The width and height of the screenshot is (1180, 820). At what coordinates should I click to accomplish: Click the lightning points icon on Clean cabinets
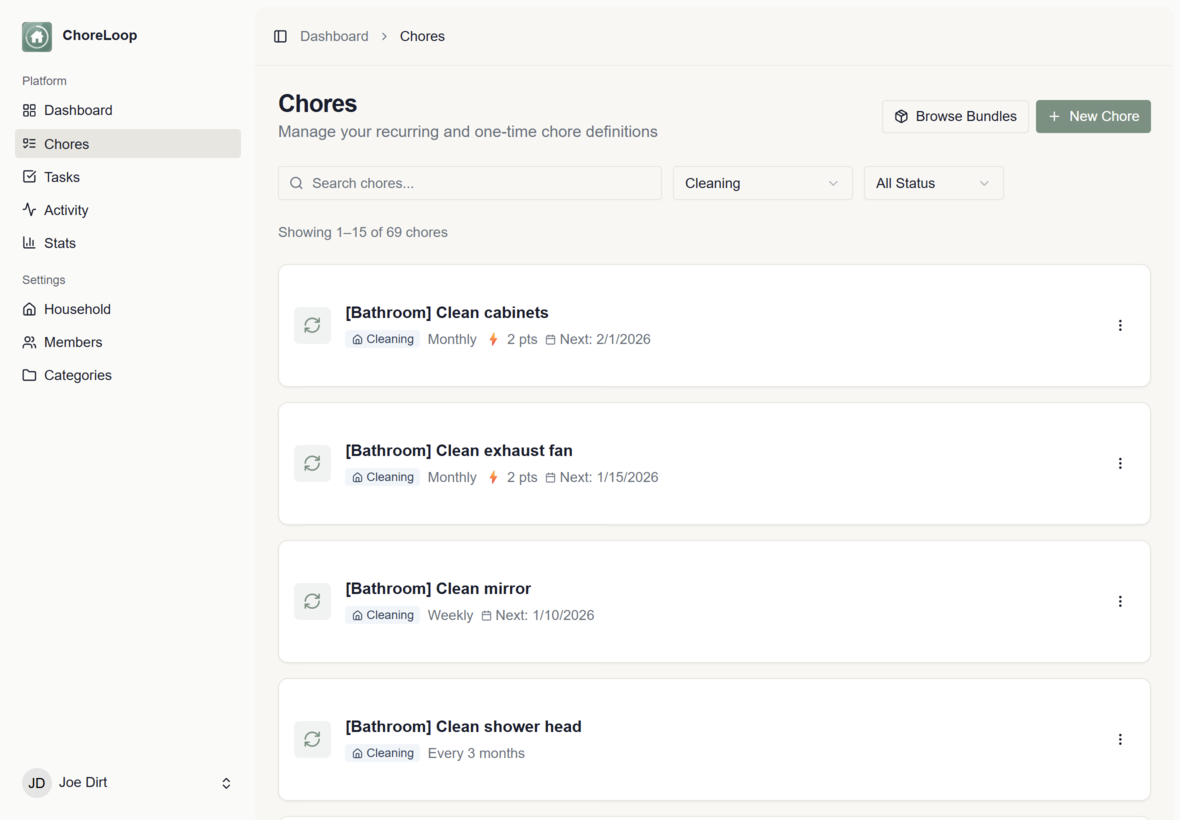(x=493, y=339)
